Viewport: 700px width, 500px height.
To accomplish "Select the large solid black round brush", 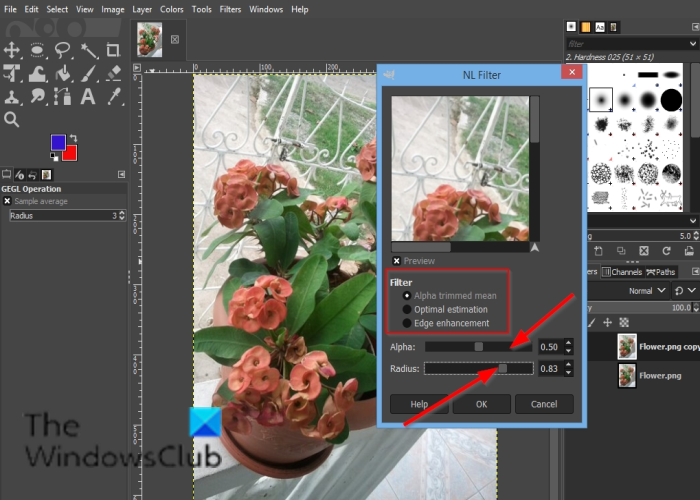I will coord(671,100).
